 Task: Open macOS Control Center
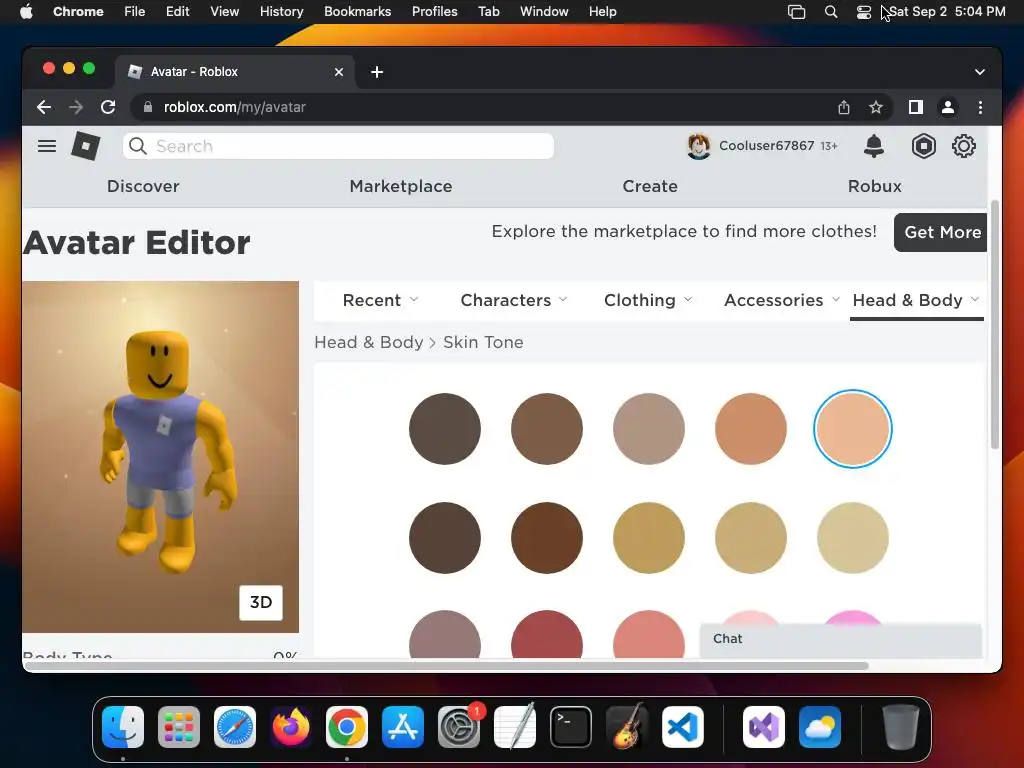click(x=863, y=12)
